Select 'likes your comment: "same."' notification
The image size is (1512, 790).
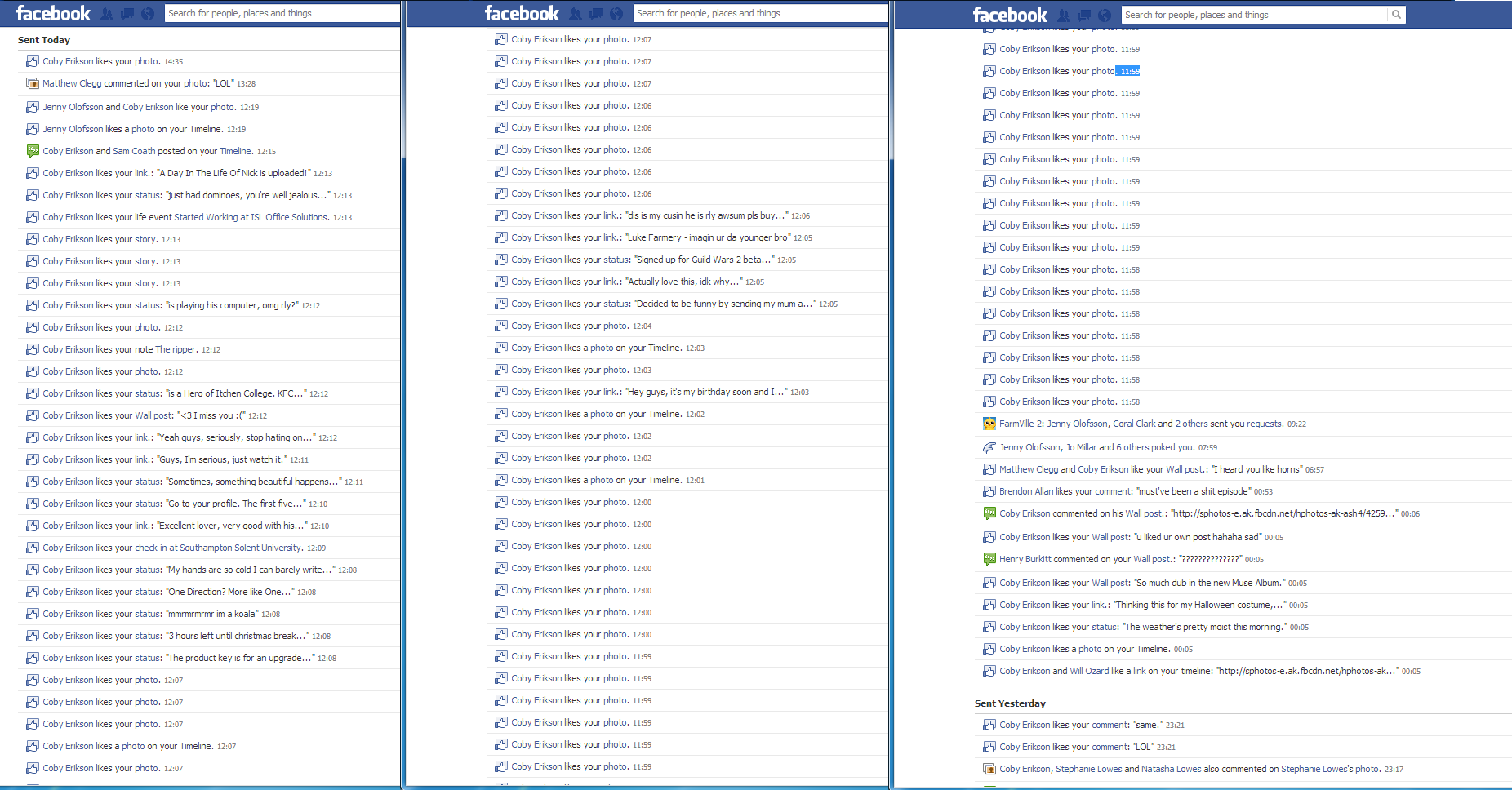click(1243, 725)
